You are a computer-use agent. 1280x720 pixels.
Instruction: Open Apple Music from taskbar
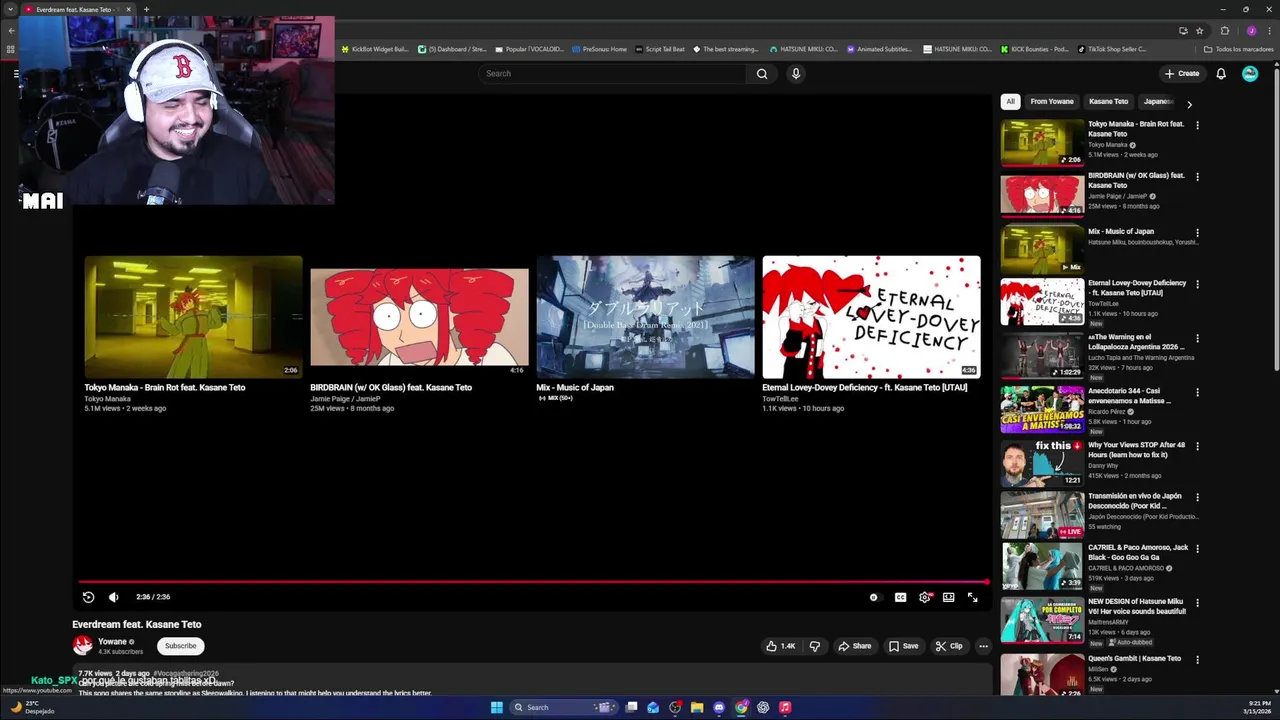(x=785, y=707)
